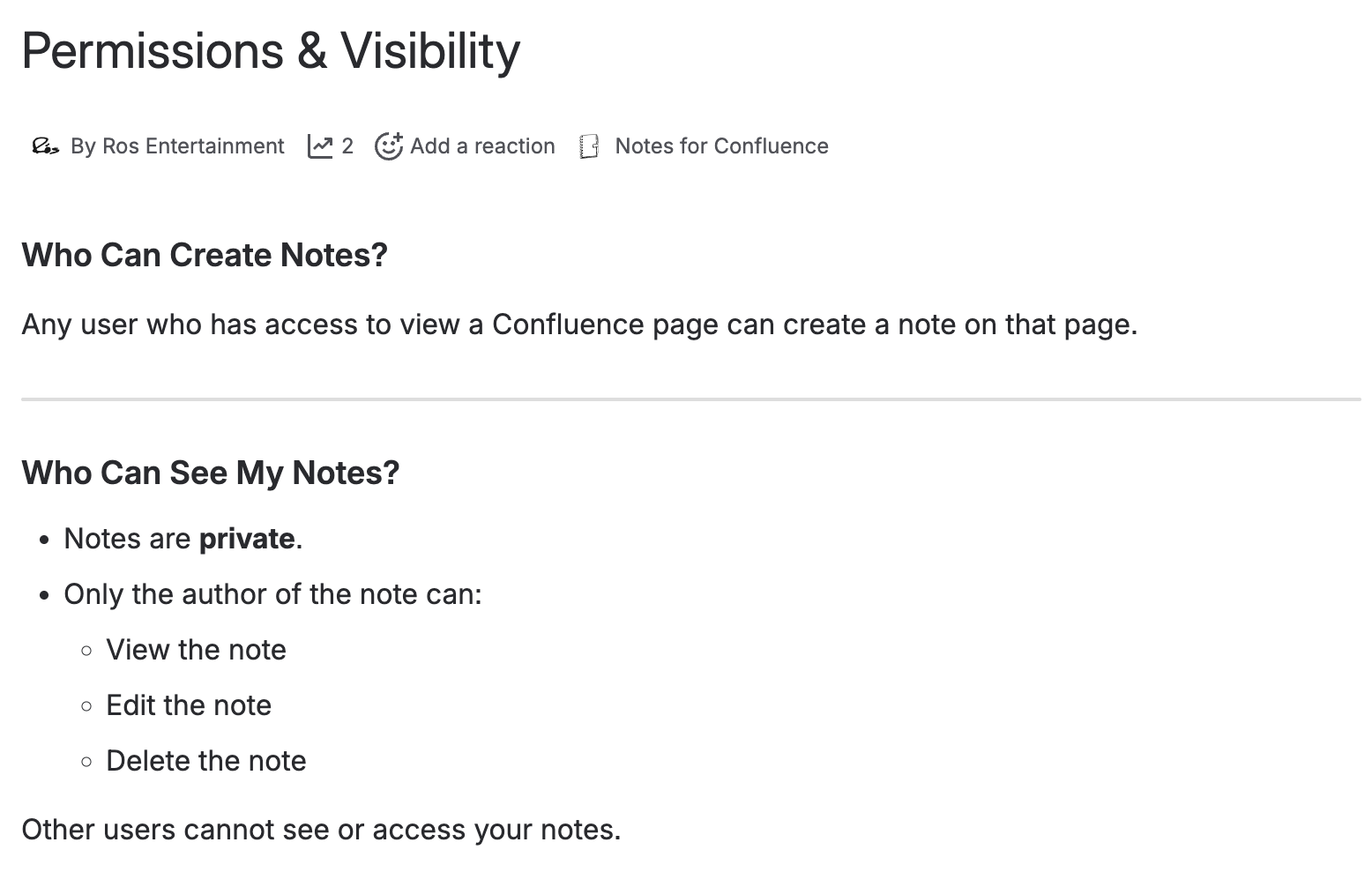1372x887 pixels.
Task: Click the Who Can Create Notes? heading
Action: [205, 255]
